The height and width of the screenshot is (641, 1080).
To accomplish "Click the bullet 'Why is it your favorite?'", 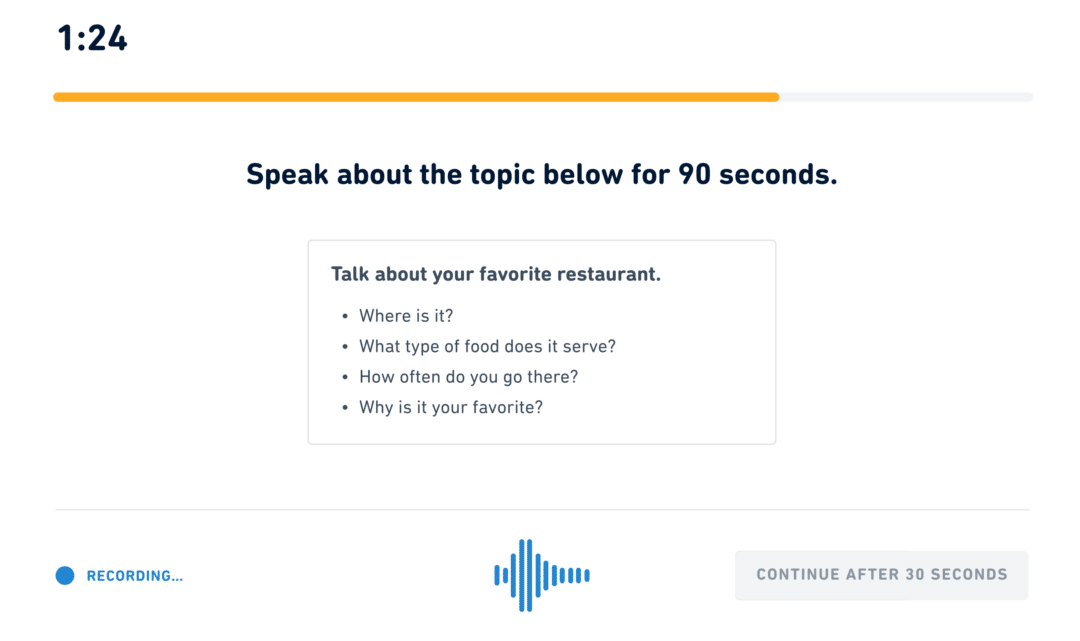I will coord(451,407).
